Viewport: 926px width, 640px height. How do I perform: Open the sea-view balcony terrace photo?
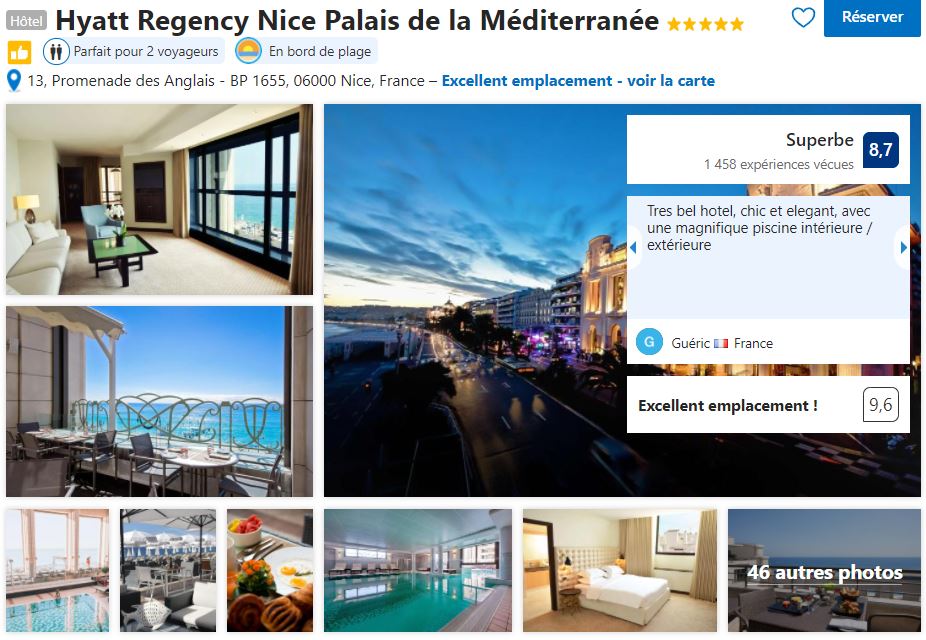159,401
